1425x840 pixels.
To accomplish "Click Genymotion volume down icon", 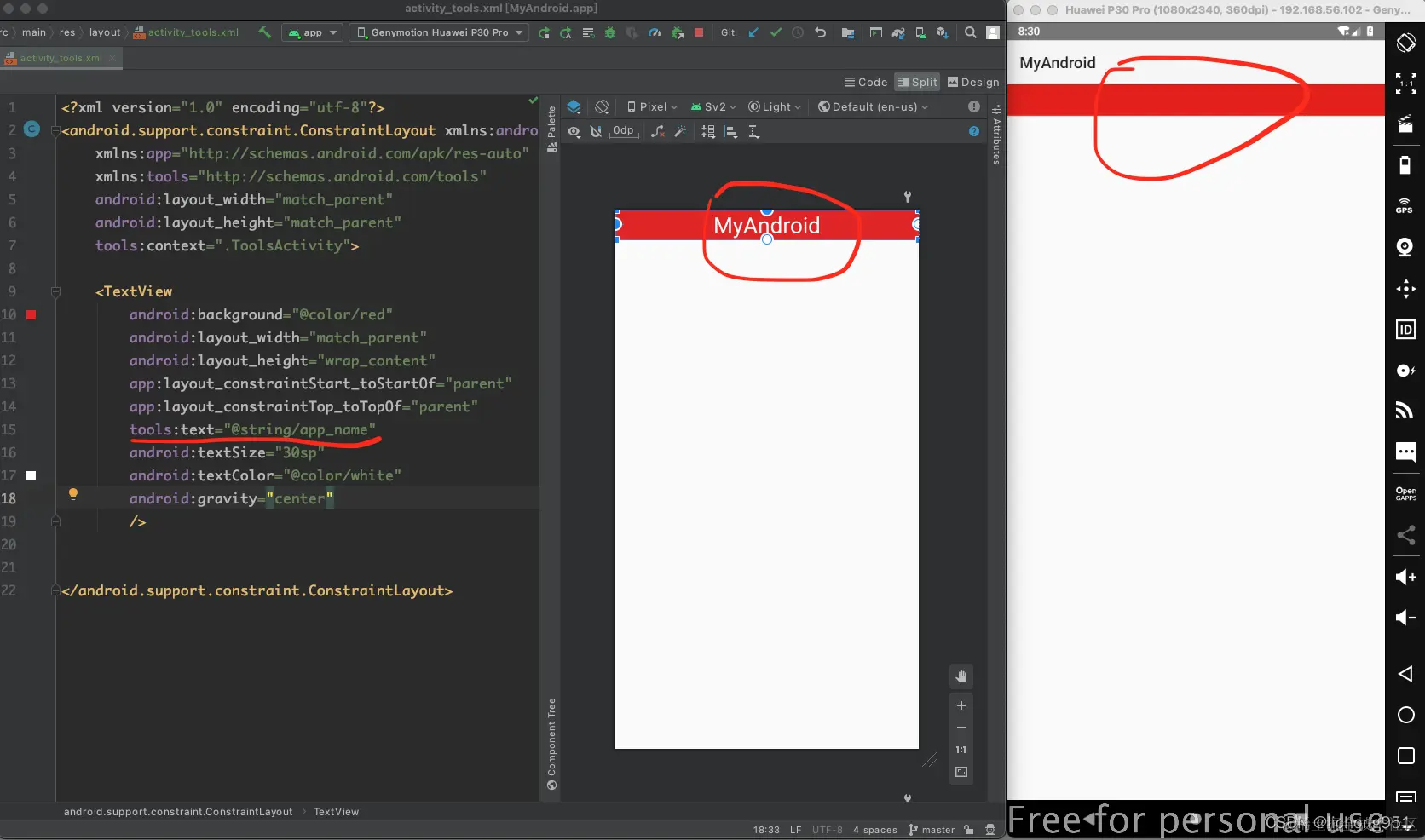I will [x=1406, y=618].
